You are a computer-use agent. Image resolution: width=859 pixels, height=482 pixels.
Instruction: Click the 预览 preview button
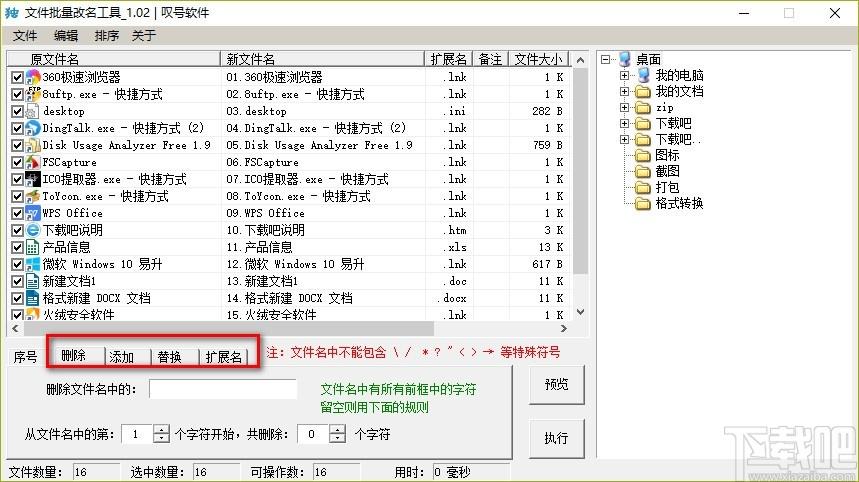556,385
